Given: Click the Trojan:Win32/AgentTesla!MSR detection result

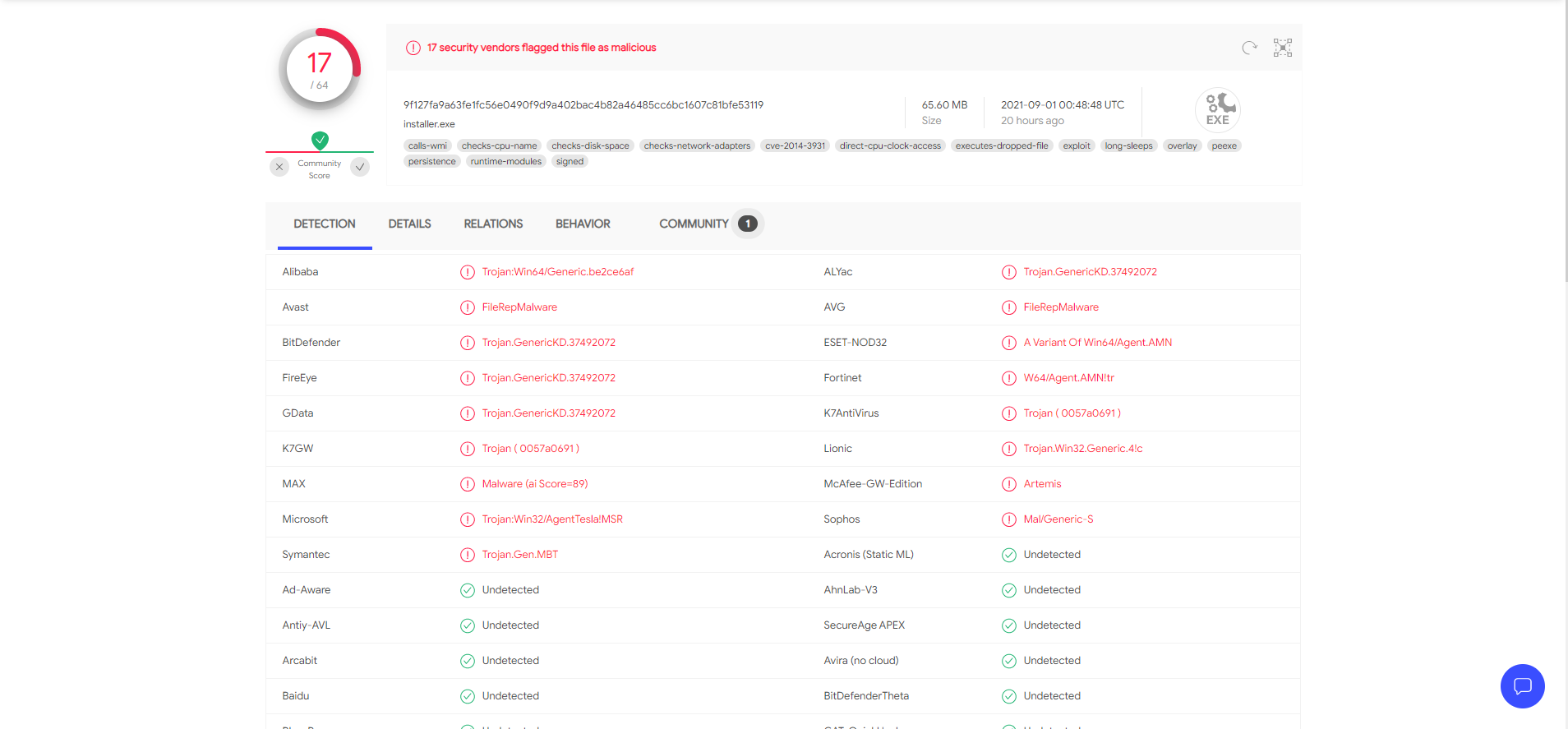Looking at the screenshot, I should 552,519.
